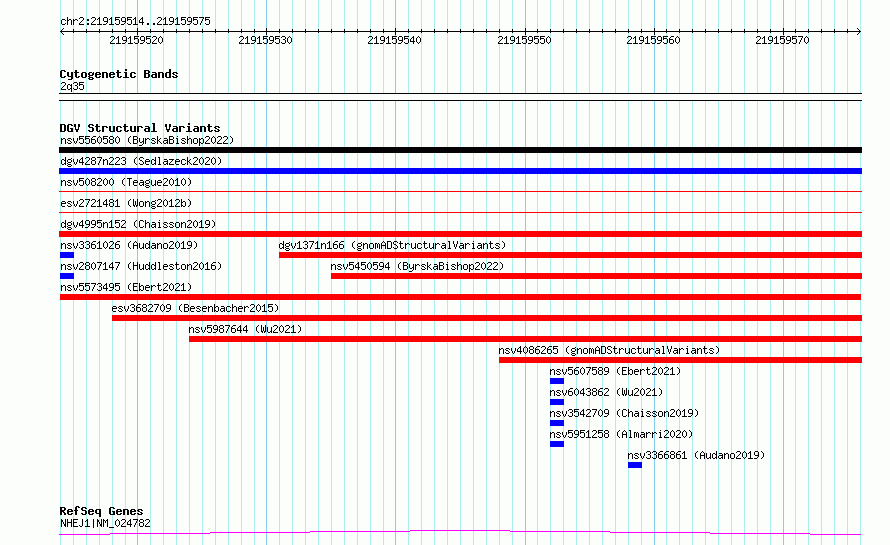This screenshot has width=890, height=545.
Task: Click the chr2:219159514..219159575 position text
Action: point(135,21)
